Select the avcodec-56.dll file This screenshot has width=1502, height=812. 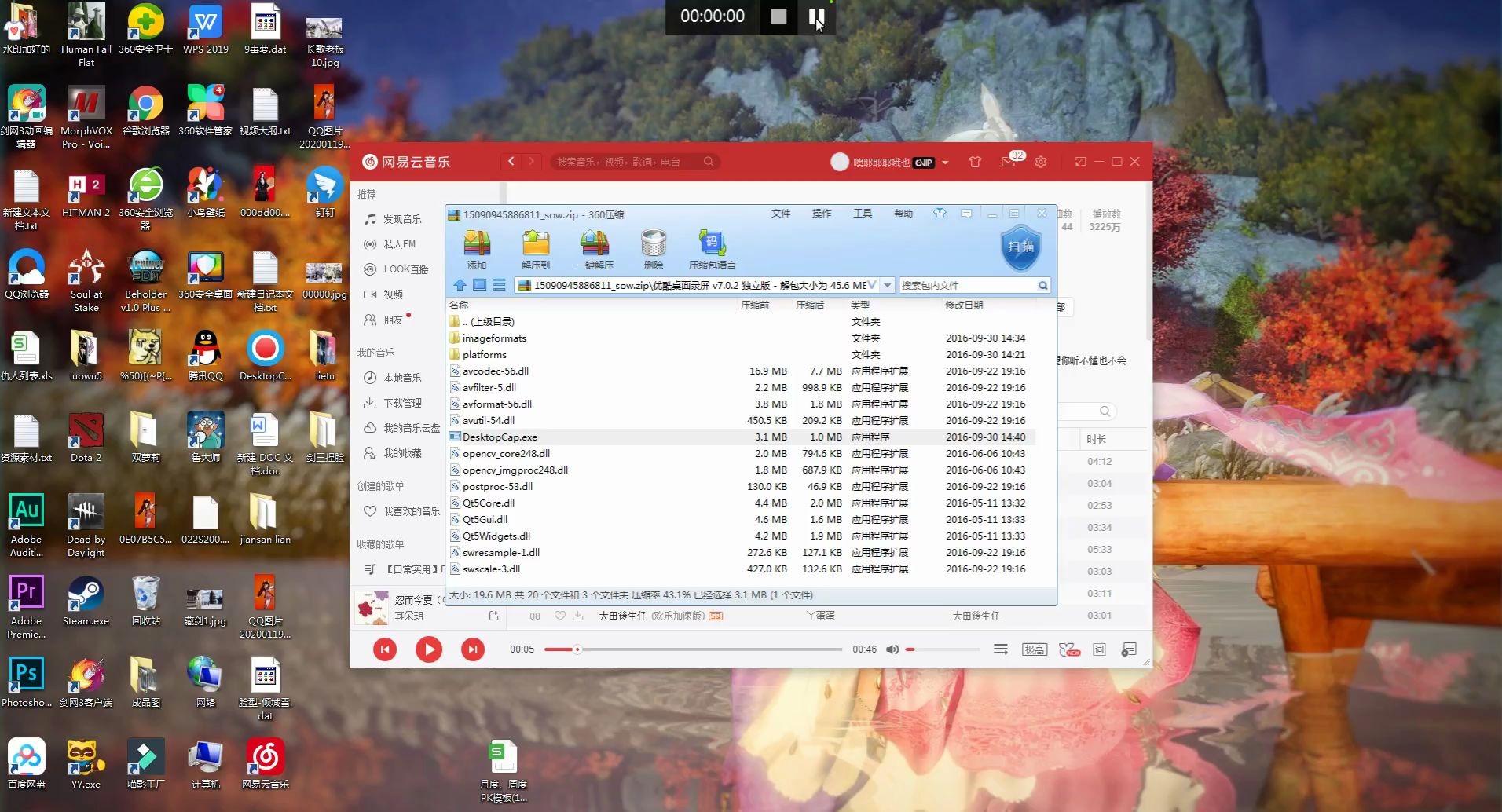(x=741, y=371)
